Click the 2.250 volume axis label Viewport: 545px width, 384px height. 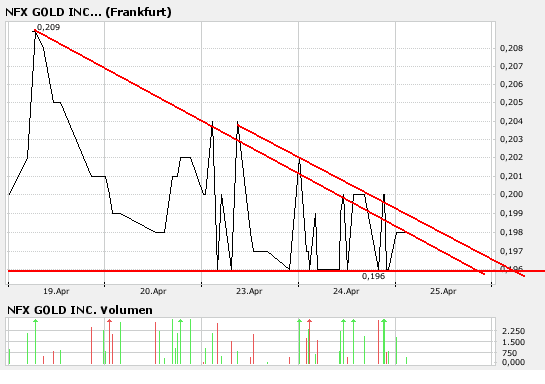click(513, 331)
